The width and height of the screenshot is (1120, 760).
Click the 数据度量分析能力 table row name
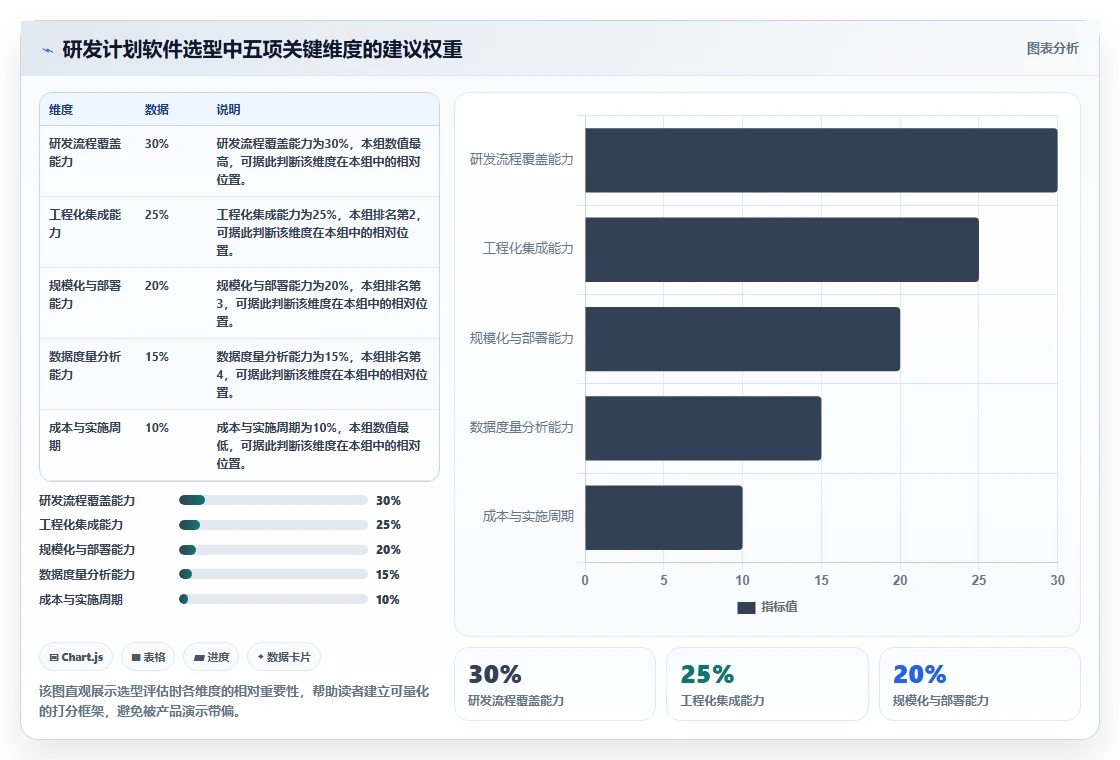[x=85, y=365]
